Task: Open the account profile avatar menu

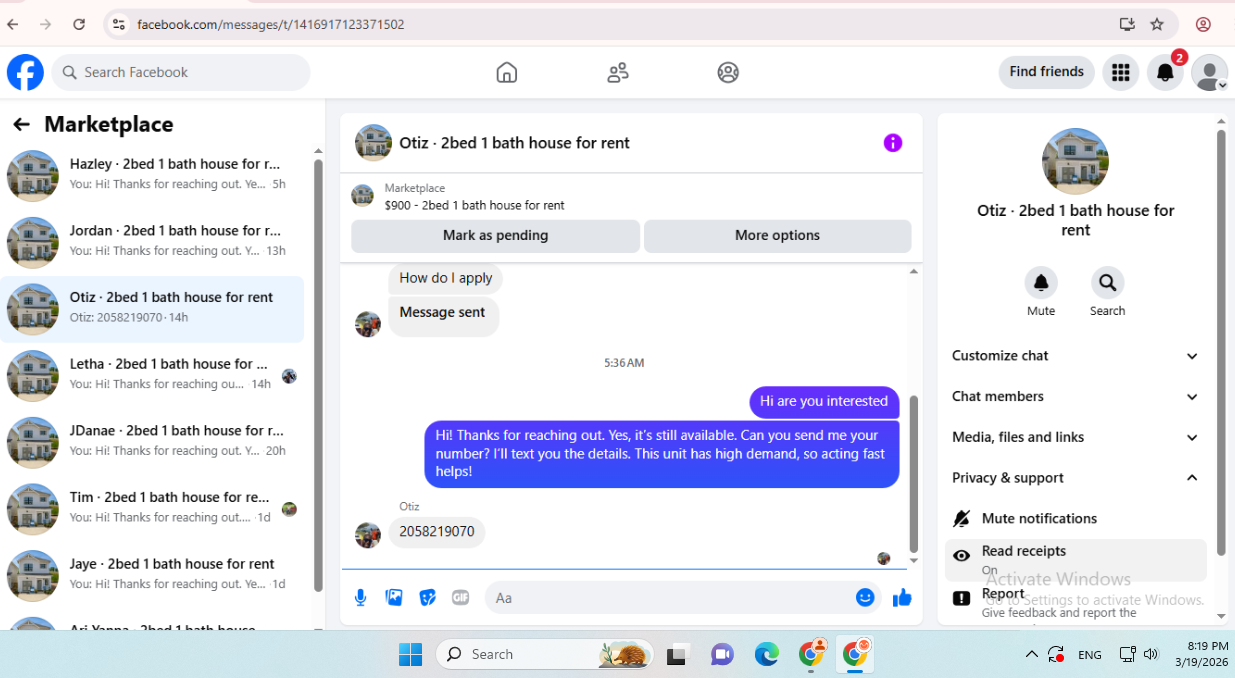Action: click(x=1210, y=72)
